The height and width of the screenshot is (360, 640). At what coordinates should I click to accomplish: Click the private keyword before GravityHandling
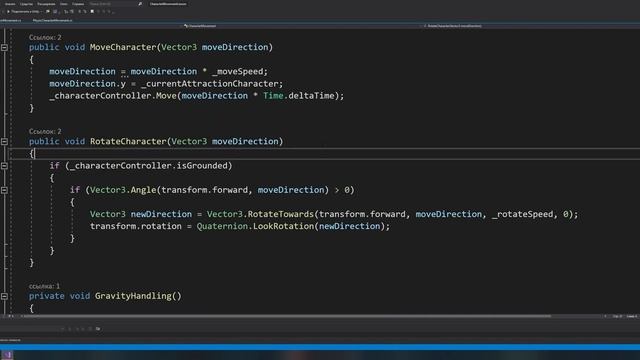pos(47,296)
